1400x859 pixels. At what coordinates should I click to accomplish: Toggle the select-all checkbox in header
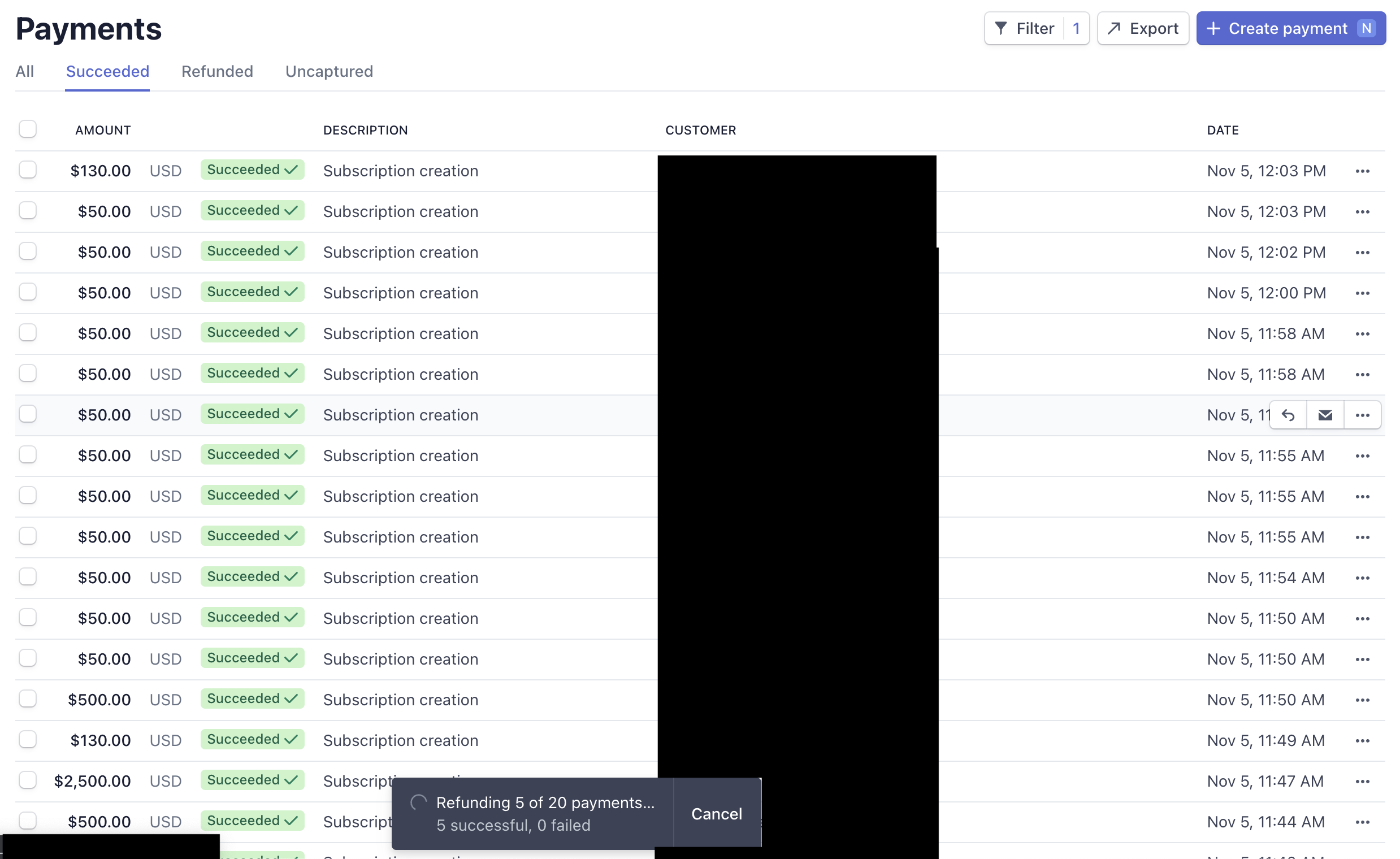[x=27, y=129]
